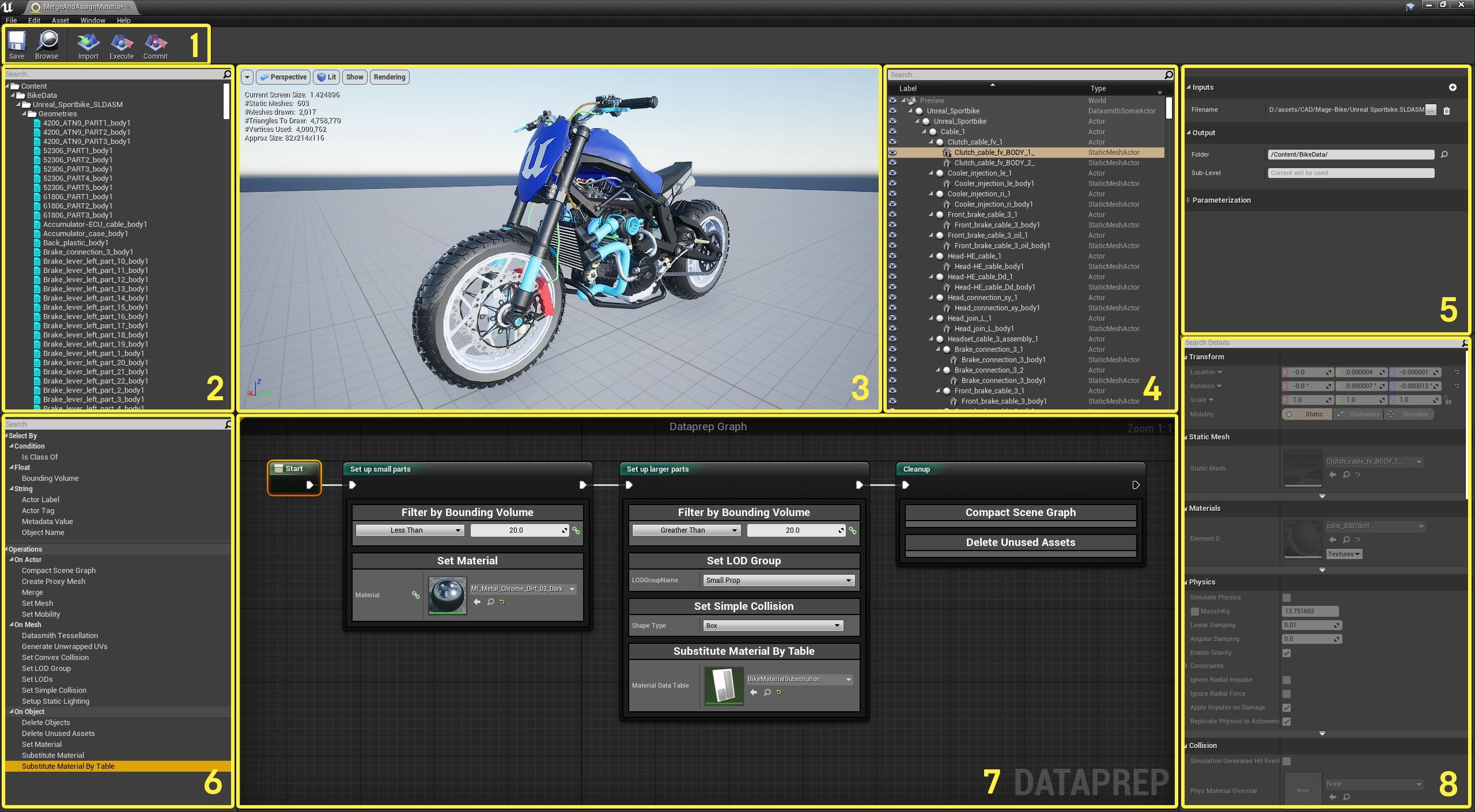Click the Compact Scene Graph button

1020,512
